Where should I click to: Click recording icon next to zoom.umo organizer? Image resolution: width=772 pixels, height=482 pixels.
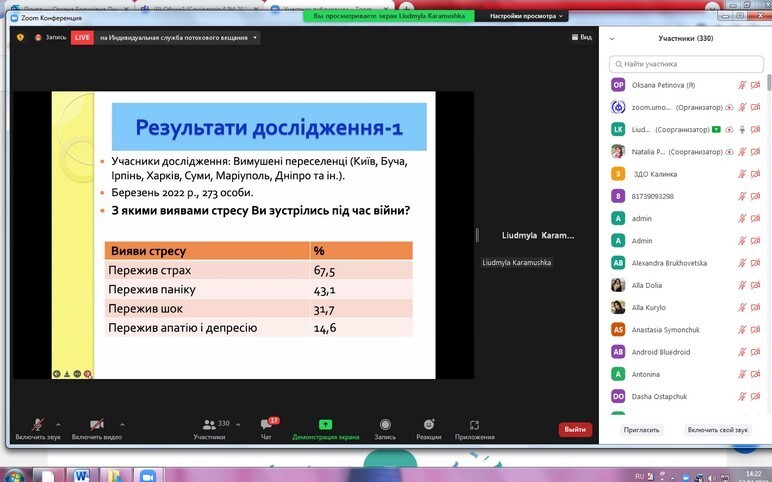point(729,107)
